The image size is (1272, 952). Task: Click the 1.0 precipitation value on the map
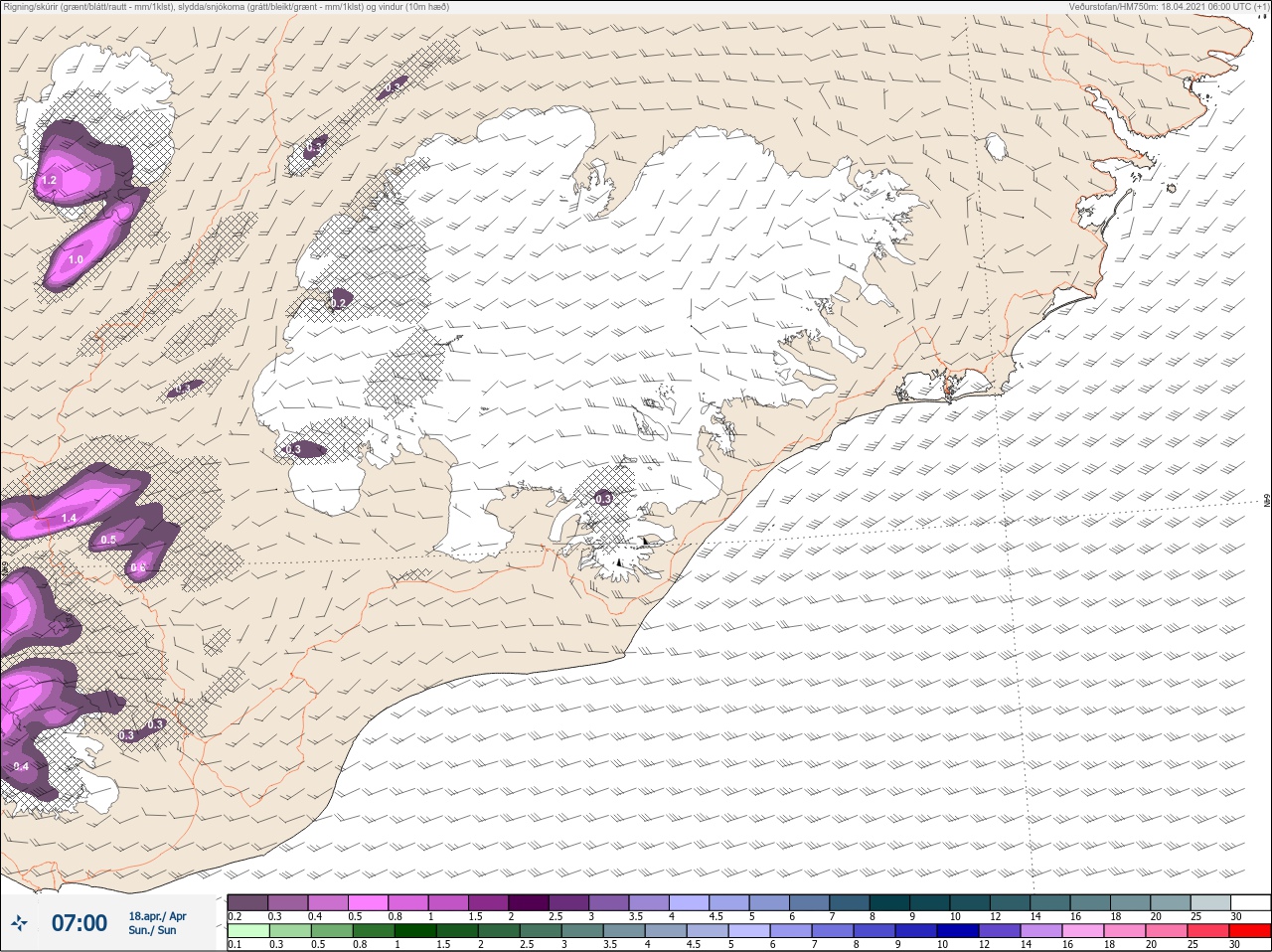coord(76,259)
